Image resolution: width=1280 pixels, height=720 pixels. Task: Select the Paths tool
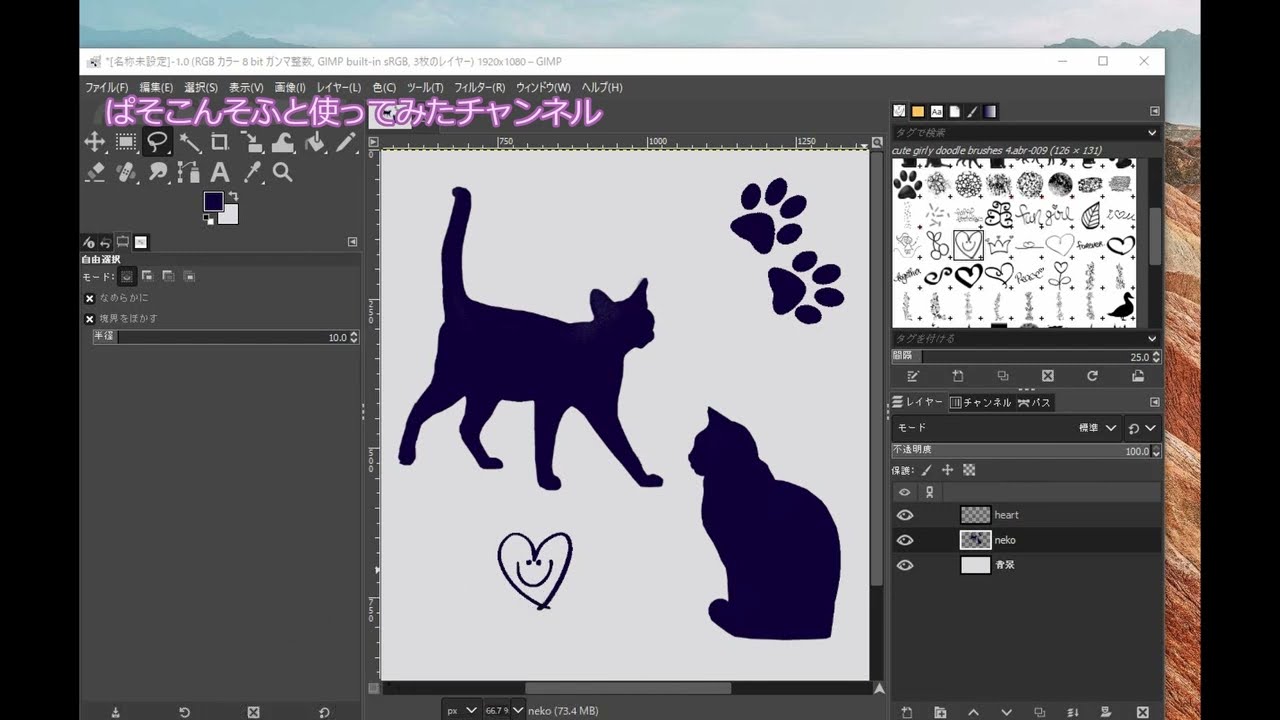coord(189,173)
